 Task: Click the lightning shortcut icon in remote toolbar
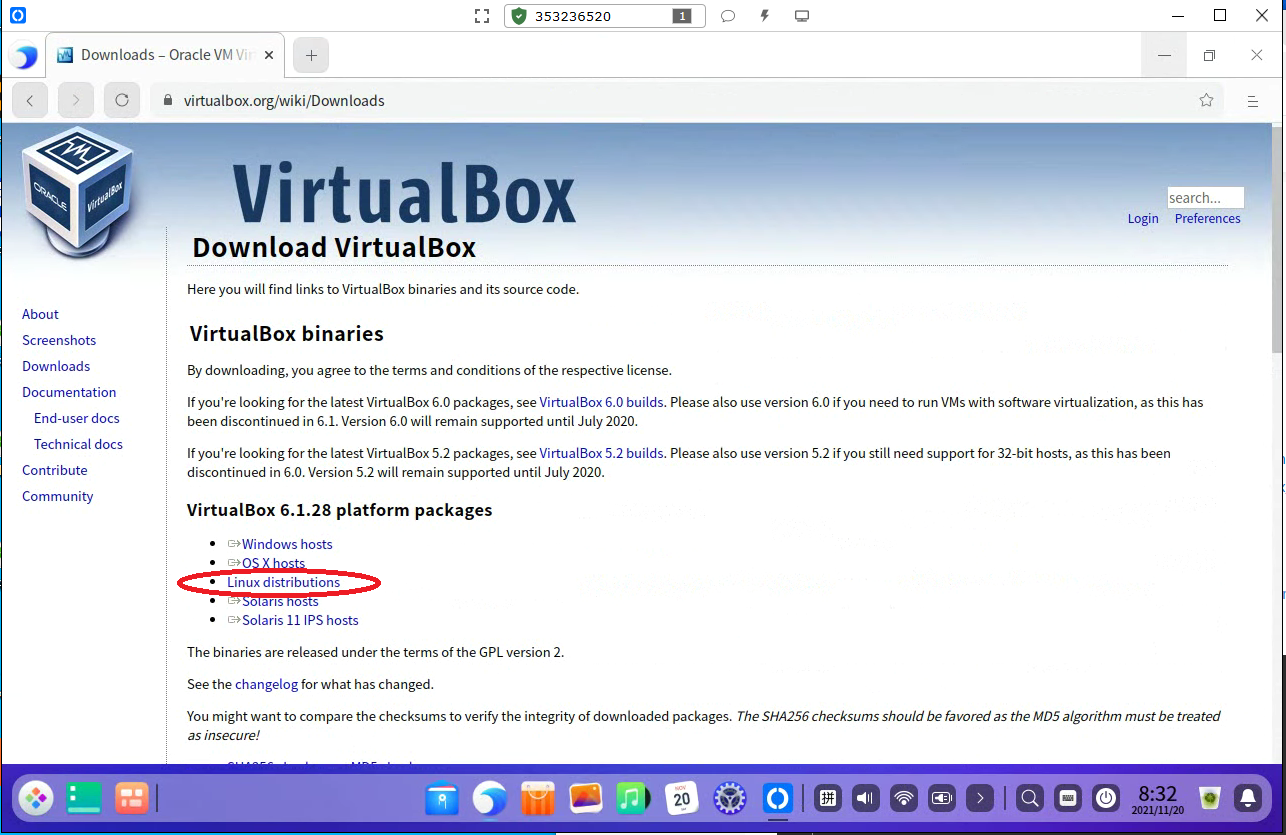(765, 16)
